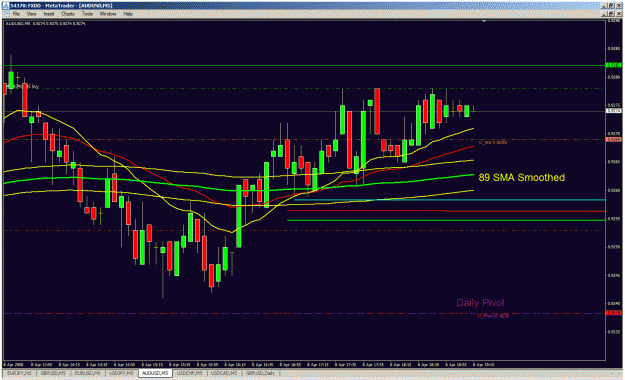Image resolution: width=625 pixels, height=380 pixels.
Task: Switch to the GBPUSD,Daily chart tab
Action: coord(260,373)
